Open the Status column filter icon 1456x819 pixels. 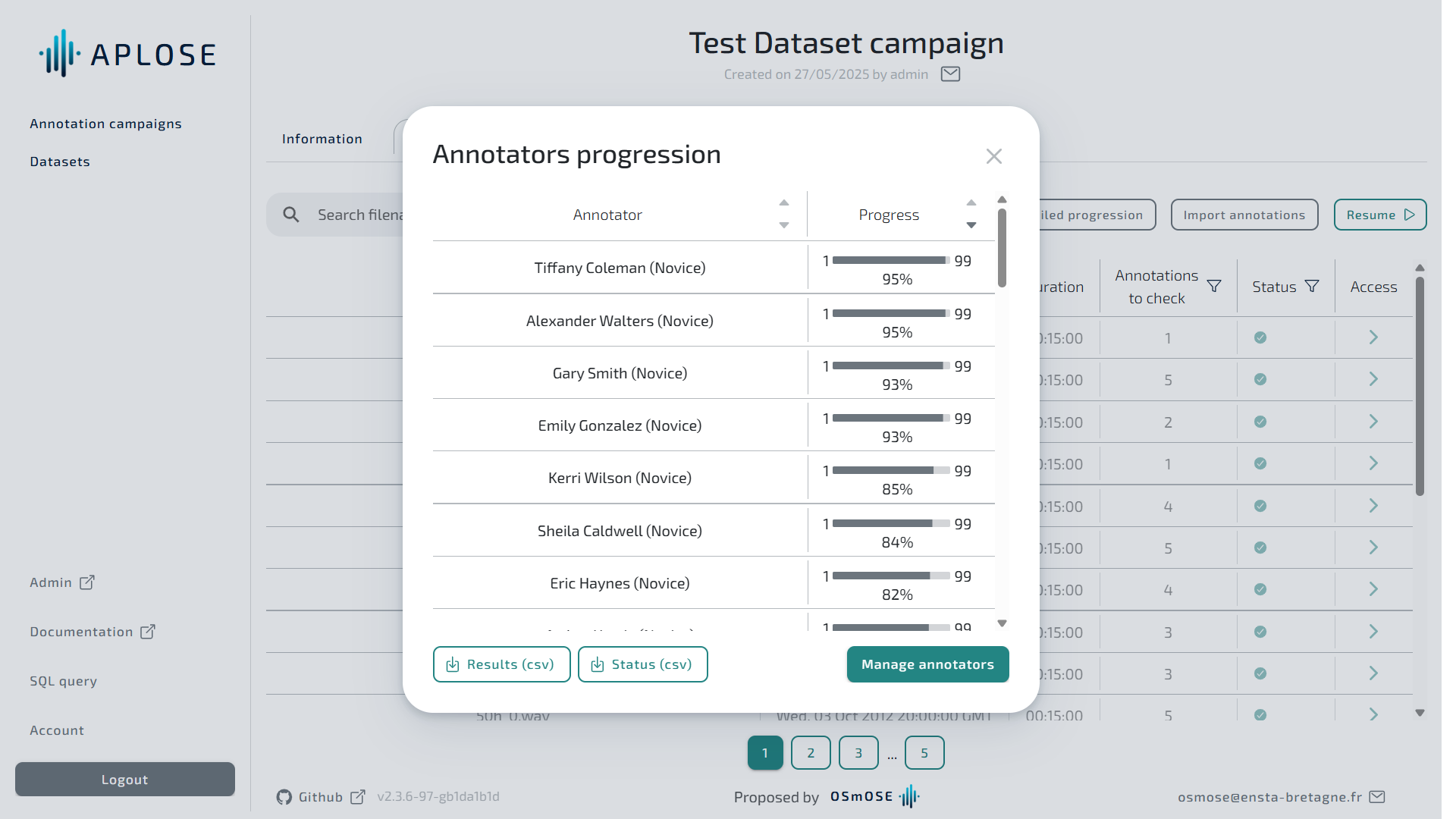coord(1312,286)
